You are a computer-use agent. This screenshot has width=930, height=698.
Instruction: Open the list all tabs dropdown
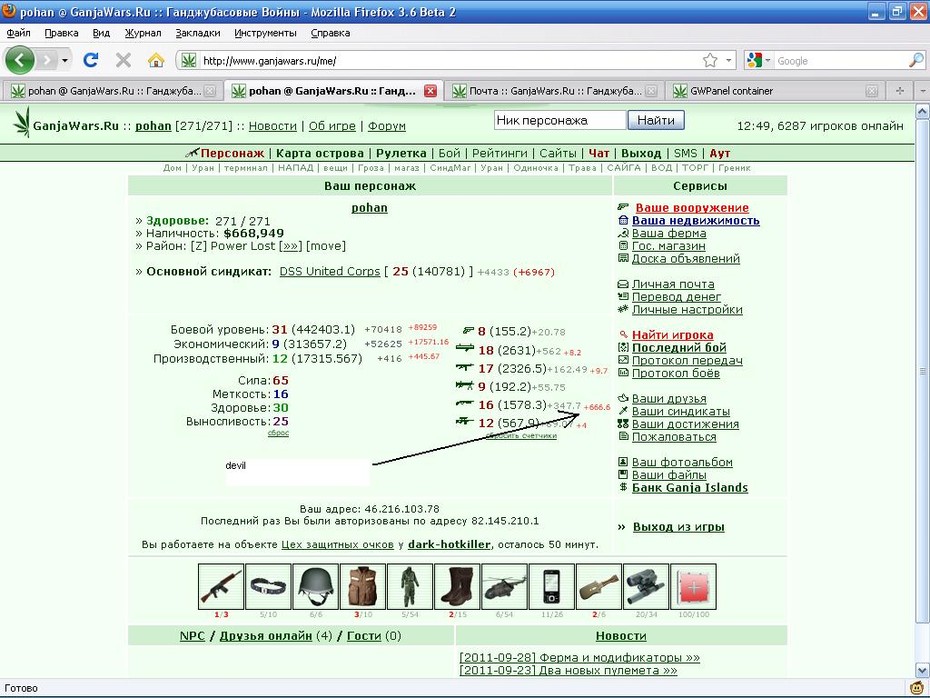pos(922,91)
